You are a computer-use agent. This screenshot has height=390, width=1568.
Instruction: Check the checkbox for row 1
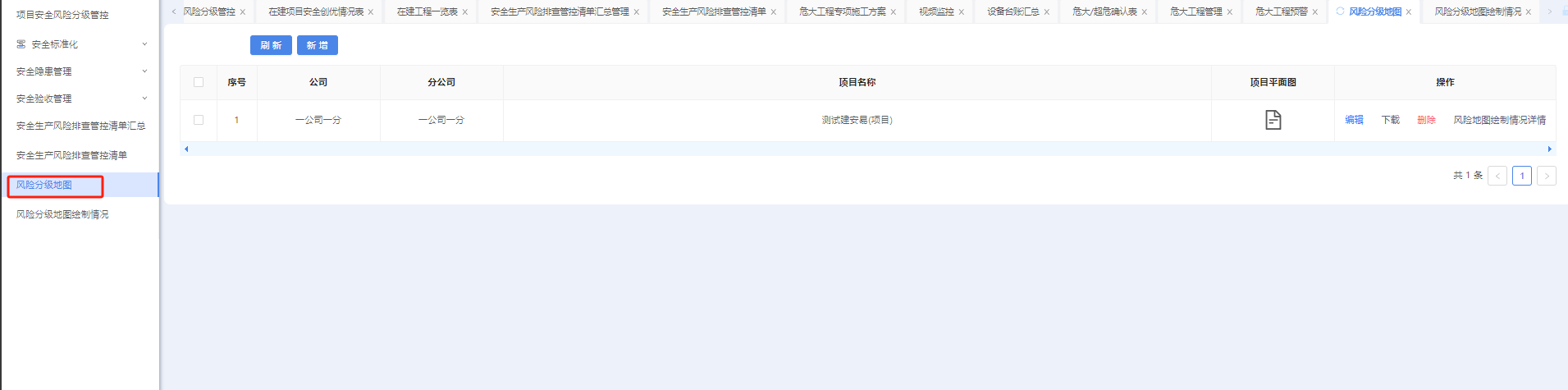coord(199,120)
